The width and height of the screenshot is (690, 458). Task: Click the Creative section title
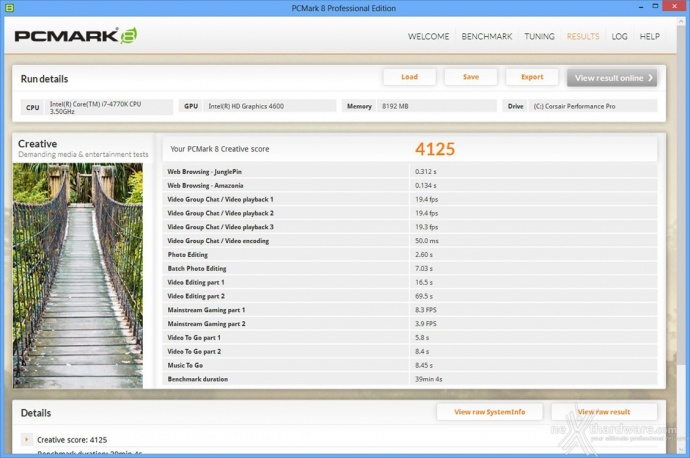tap(37, 144)
